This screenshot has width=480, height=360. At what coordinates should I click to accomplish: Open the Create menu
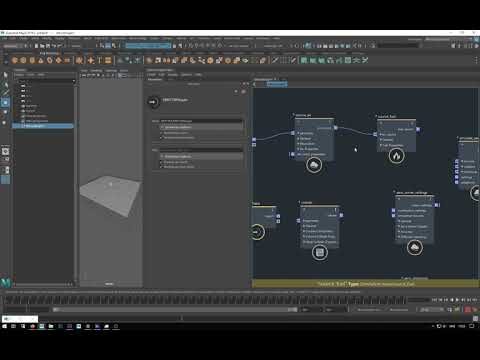(24, 39)
